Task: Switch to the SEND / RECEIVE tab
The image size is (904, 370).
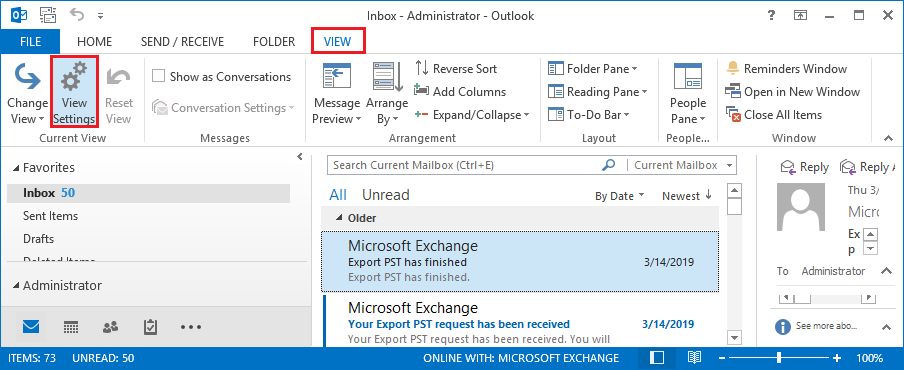Action: click(182, 41)
